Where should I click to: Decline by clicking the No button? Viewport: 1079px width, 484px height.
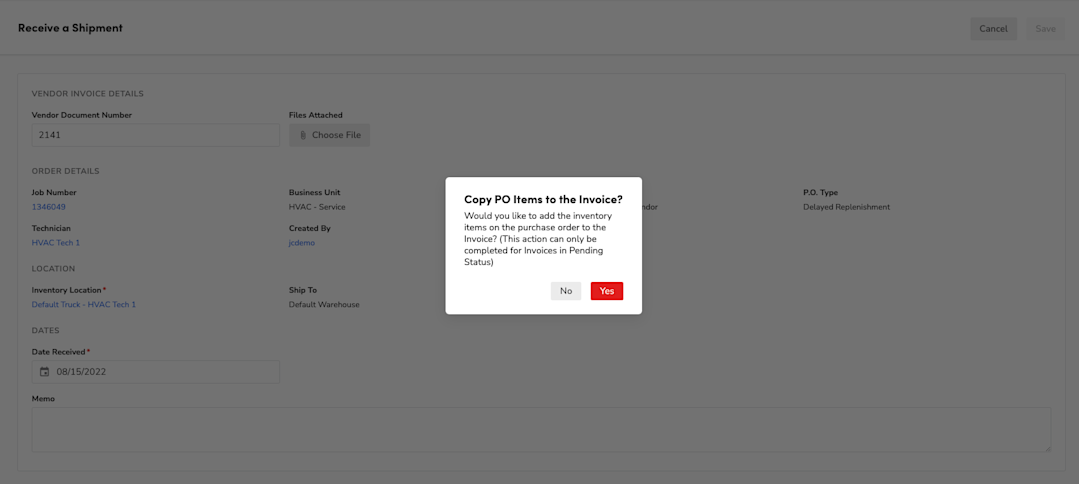coord(566,291)
